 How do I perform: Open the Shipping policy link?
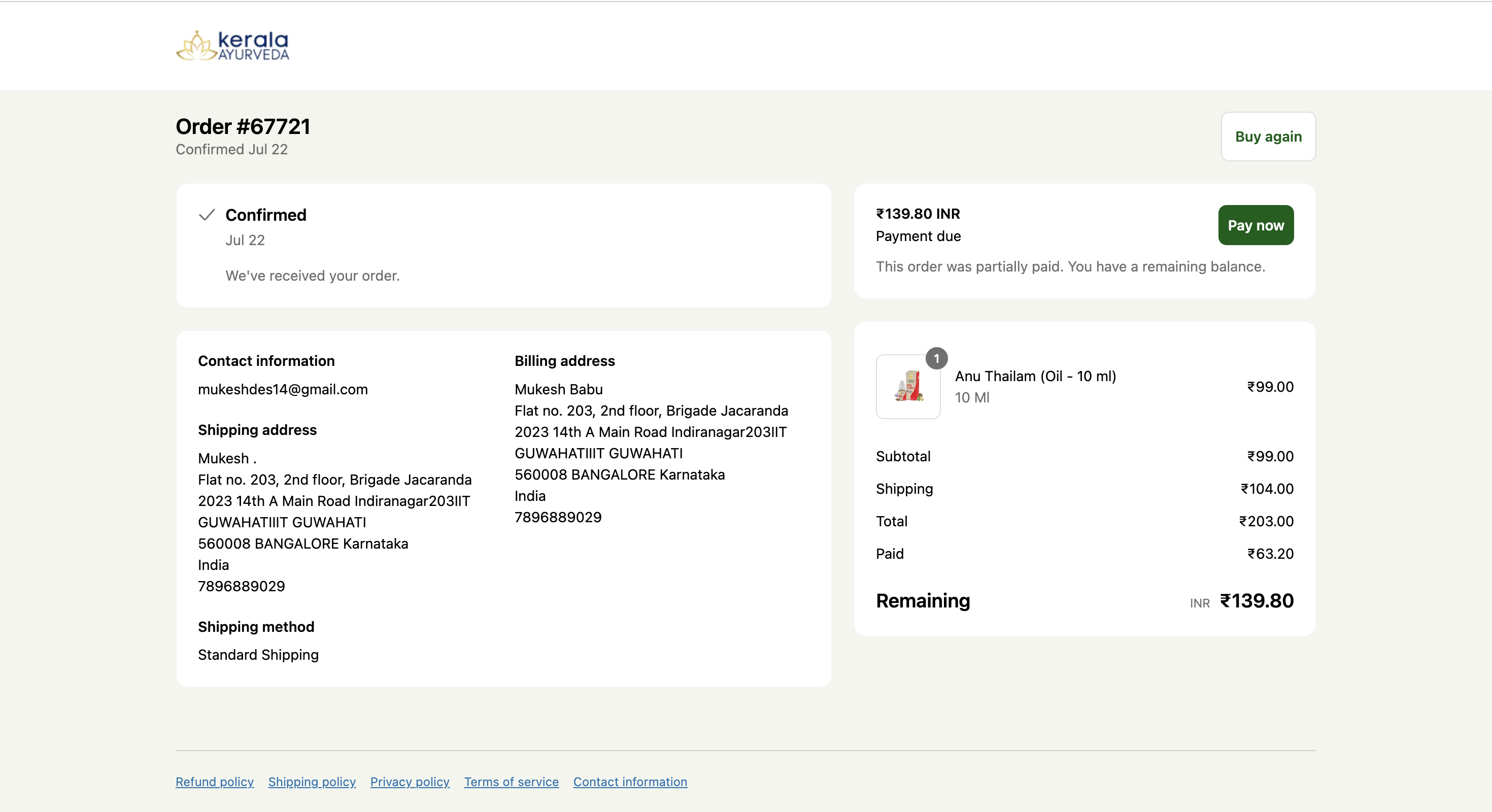coord(311,782)
